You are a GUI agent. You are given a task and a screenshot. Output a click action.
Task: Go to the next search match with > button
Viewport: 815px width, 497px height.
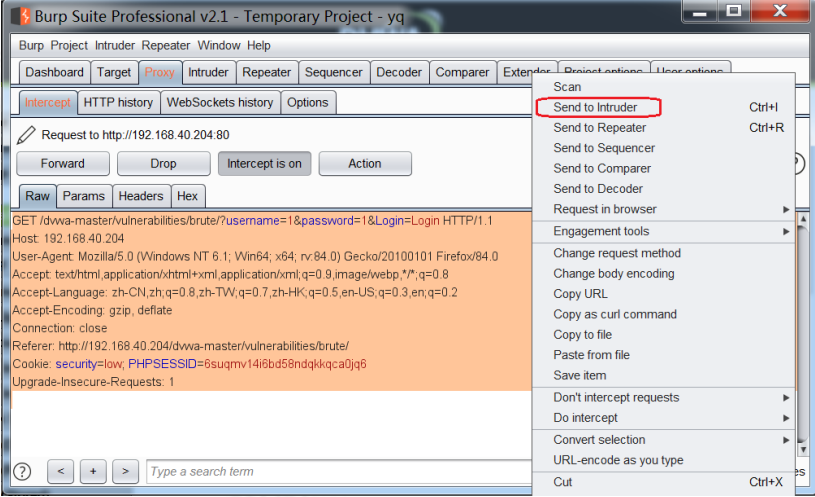pyautogui.click(x=125, y=472)
